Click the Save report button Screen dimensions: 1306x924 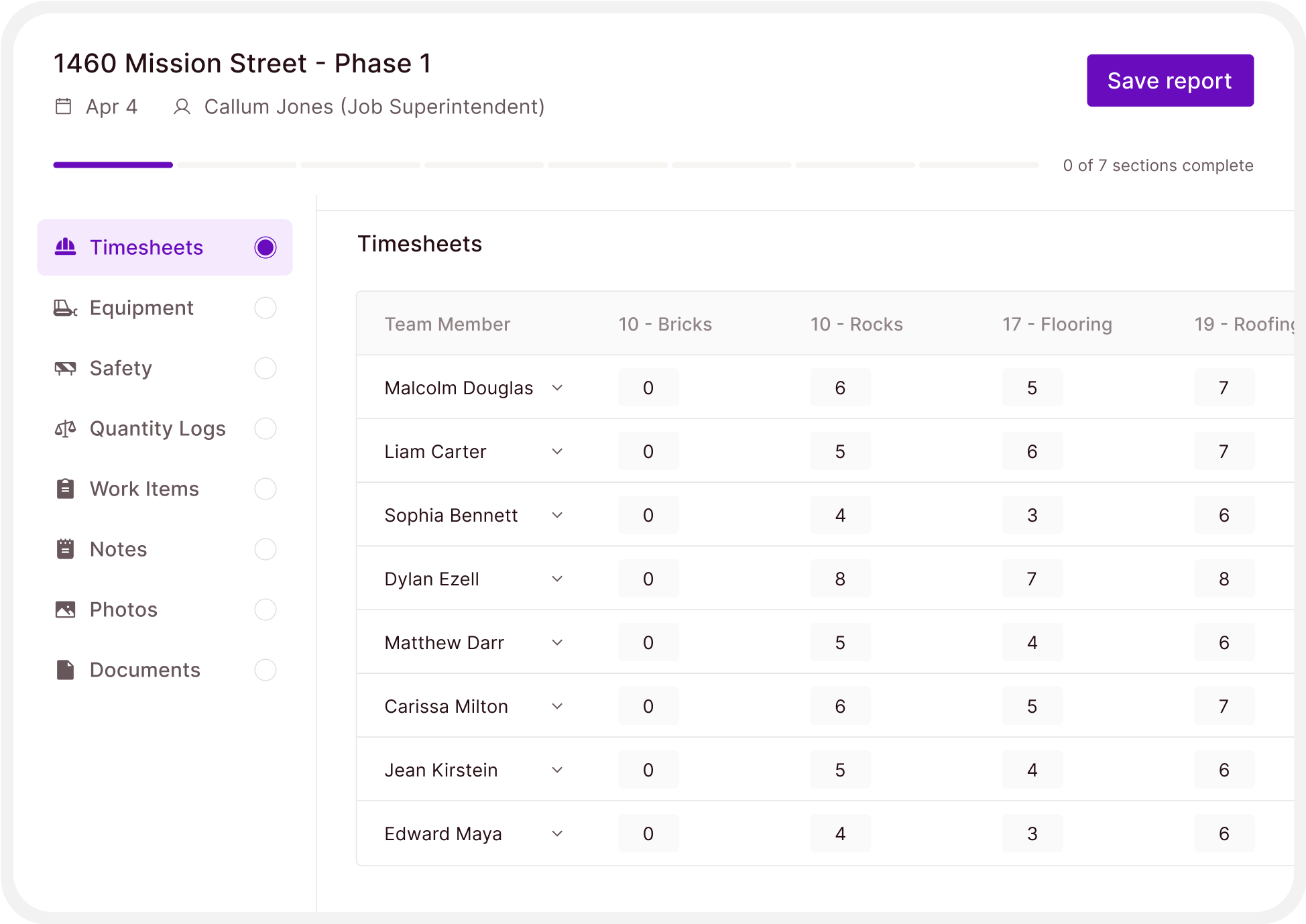tap(1170, 80)
